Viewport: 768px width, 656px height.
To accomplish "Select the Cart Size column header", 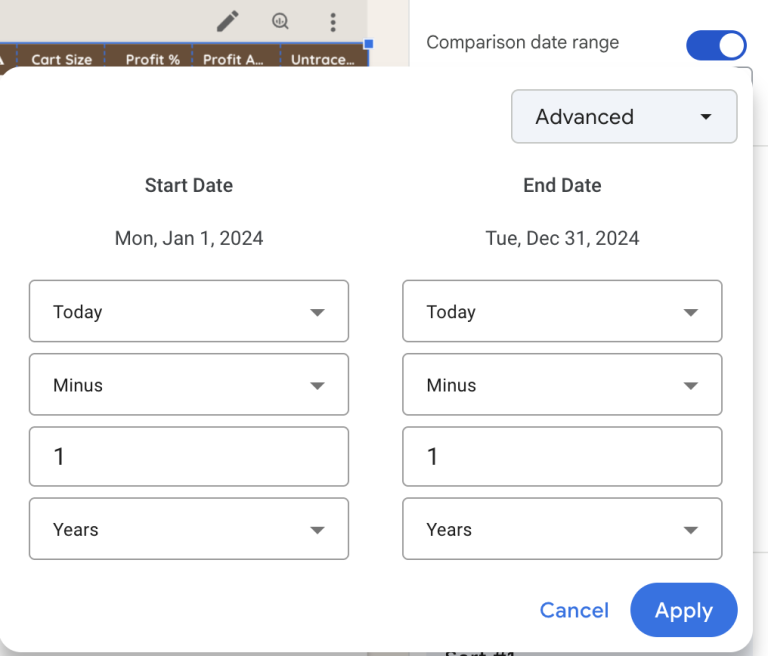I will tap(61, 59).
